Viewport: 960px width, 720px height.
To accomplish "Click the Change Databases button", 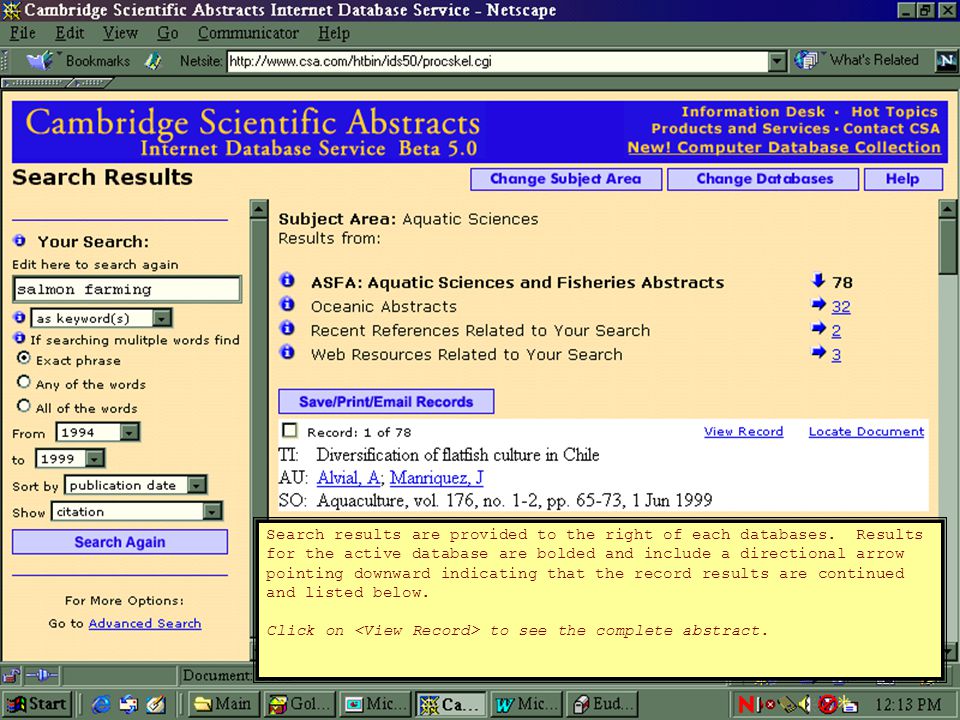I will (764, 179).
